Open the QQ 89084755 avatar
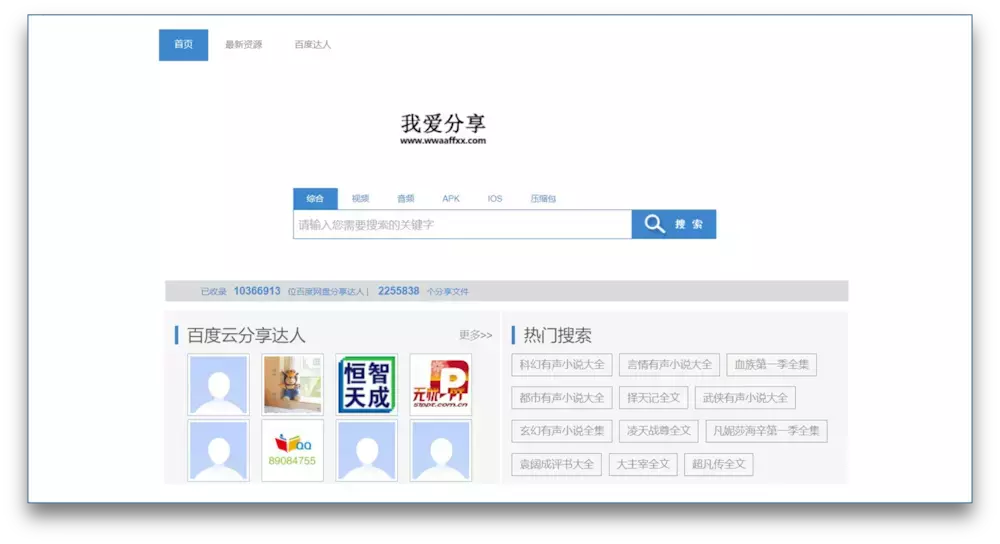 [x=293, y=450]
